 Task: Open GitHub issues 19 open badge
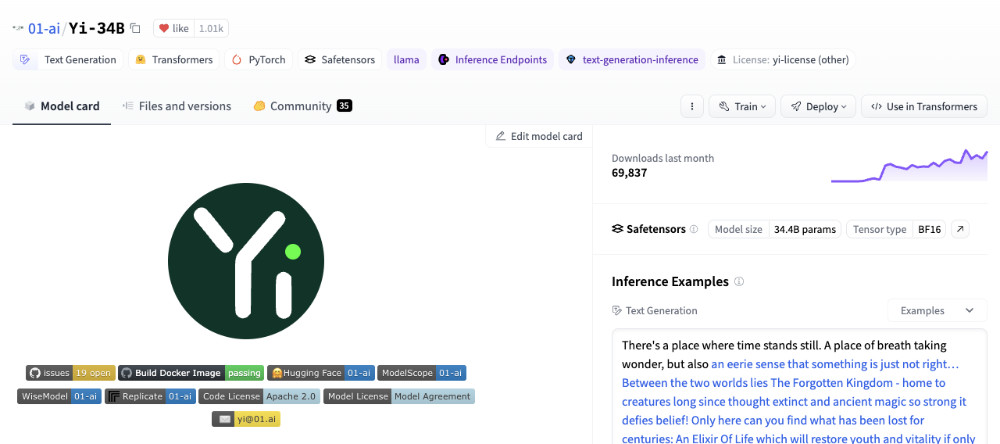coord(71,373)
